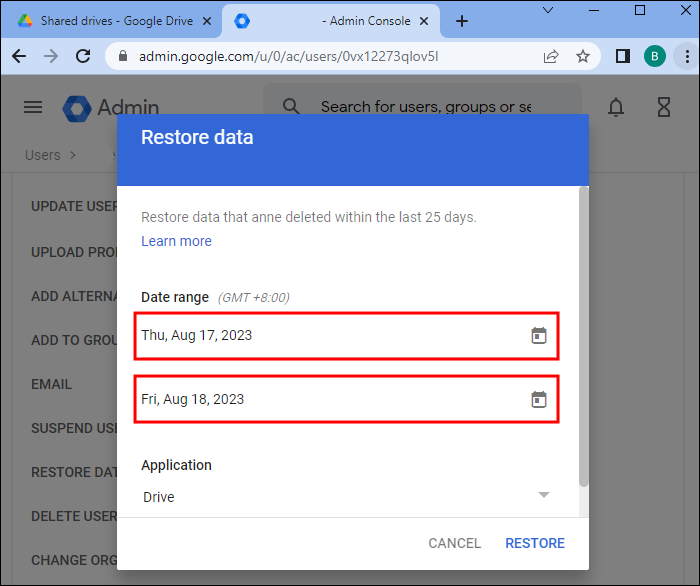Viewport: 700px width, 586px height.
Task: Reload the current page
Action: click(82, 57)
